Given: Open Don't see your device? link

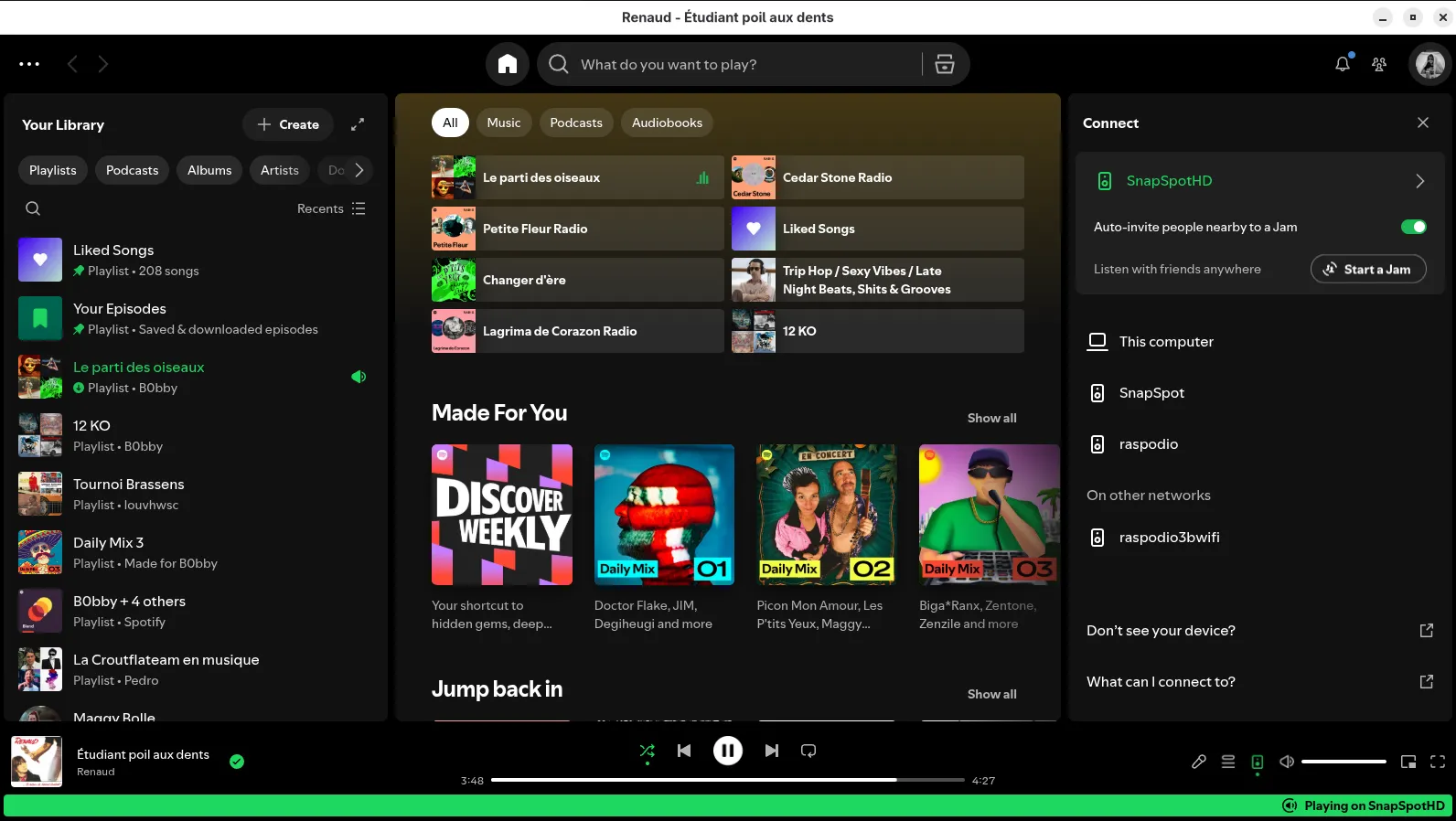Looking at the screenshot, I should coord(1259,631).
